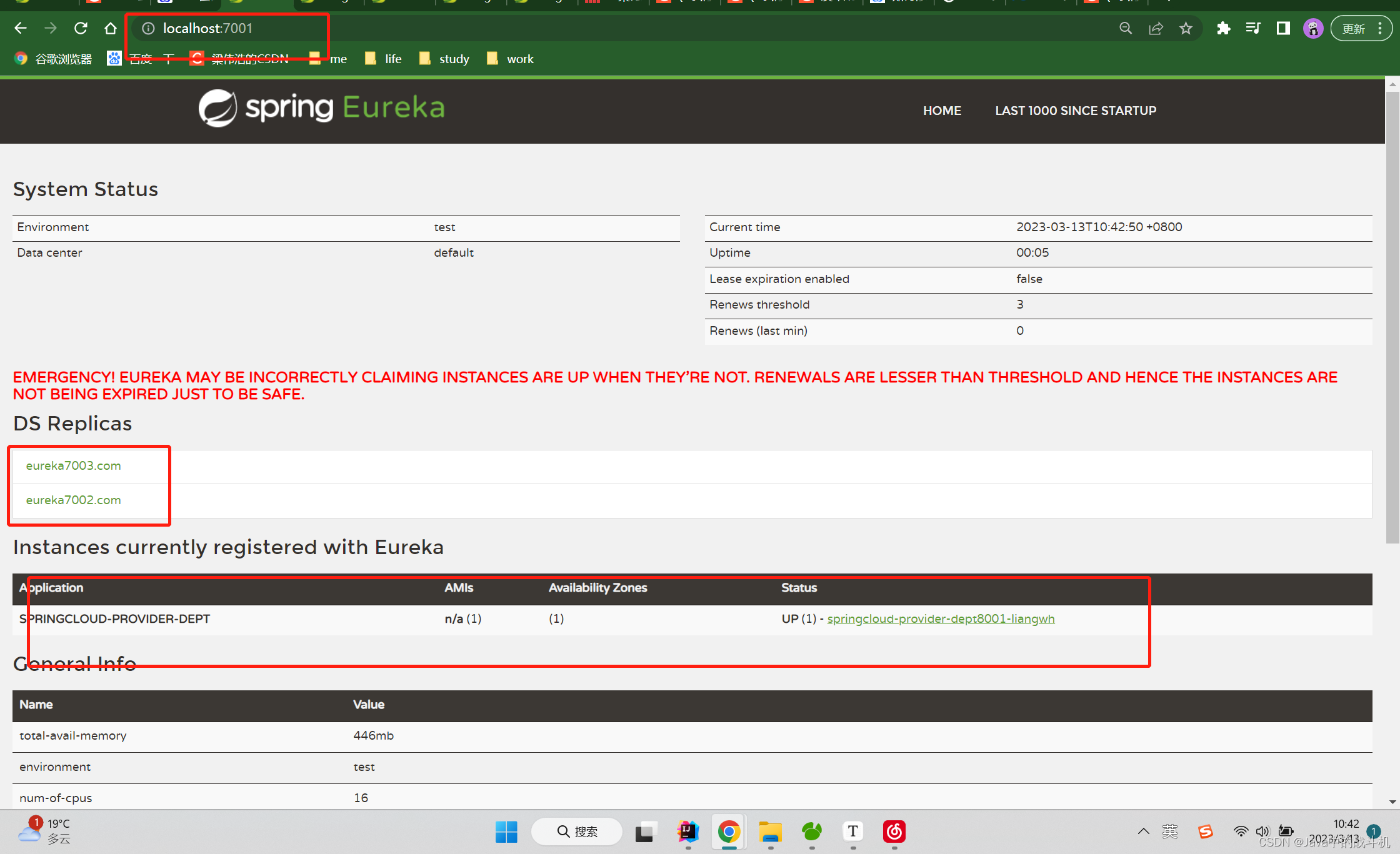
Task: Open the weather widget showing 19°C
Action: (44, 832)
